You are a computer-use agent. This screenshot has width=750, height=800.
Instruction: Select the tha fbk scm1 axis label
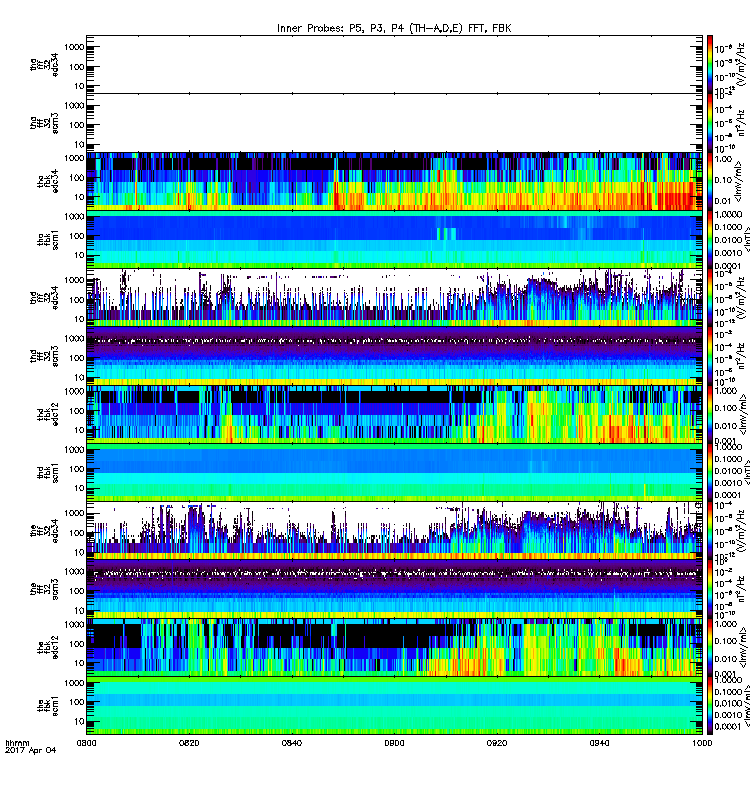[47, 240]
